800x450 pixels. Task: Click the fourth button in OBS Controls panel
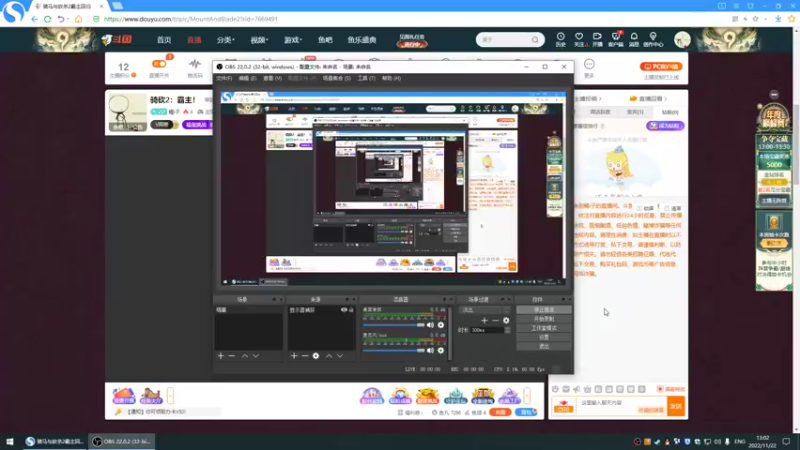click(x=544, y=337)
